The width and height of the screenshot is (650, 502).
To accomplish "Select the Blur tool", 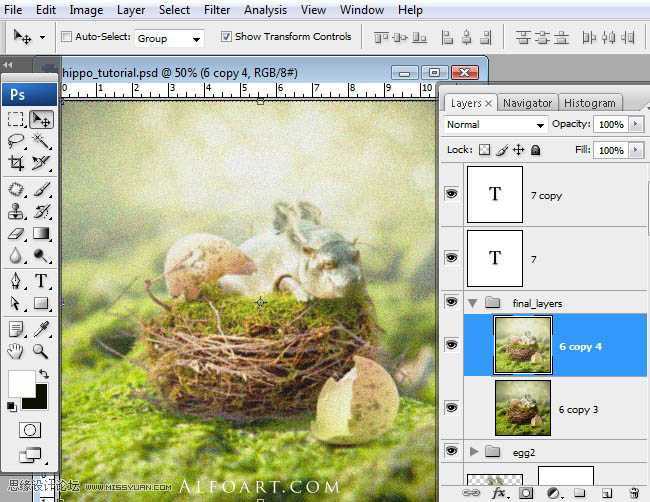I will pos(16,255).
